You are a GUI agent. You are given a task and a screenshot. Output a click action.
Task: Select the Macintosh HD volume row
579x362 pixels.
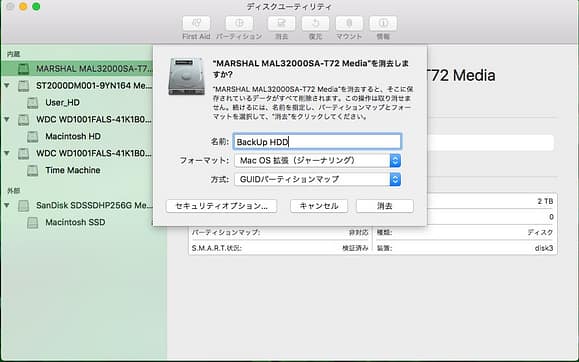[x=77, y=137]
